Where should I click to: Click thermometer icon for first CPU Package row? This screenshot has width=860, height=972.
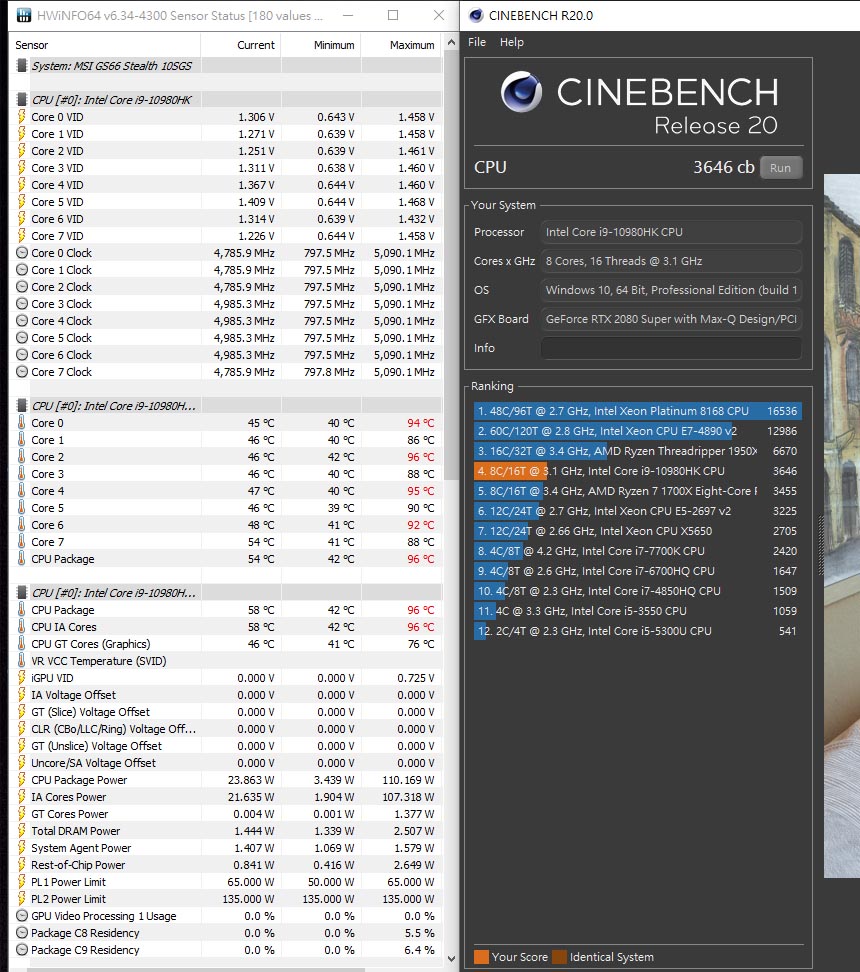22,559
